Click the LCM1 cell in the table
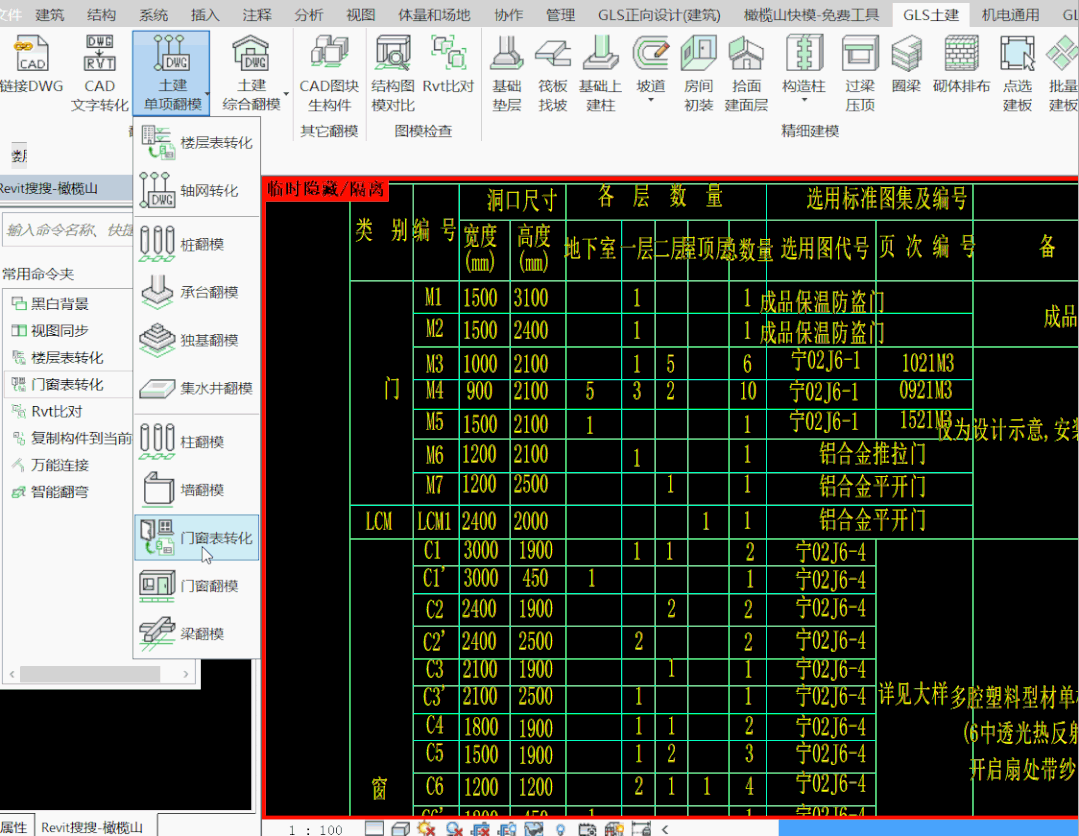 pyautogui.click(x=434, y=521)
